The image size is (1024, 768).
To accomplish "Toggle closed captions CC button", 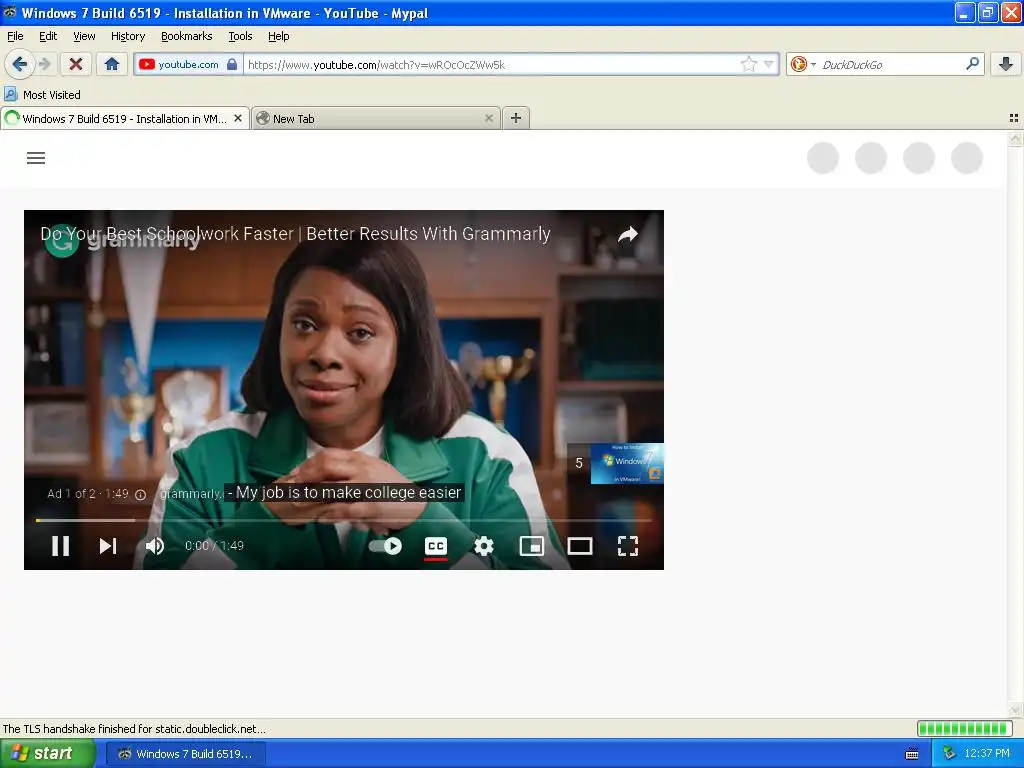I will tap(436, 546).
